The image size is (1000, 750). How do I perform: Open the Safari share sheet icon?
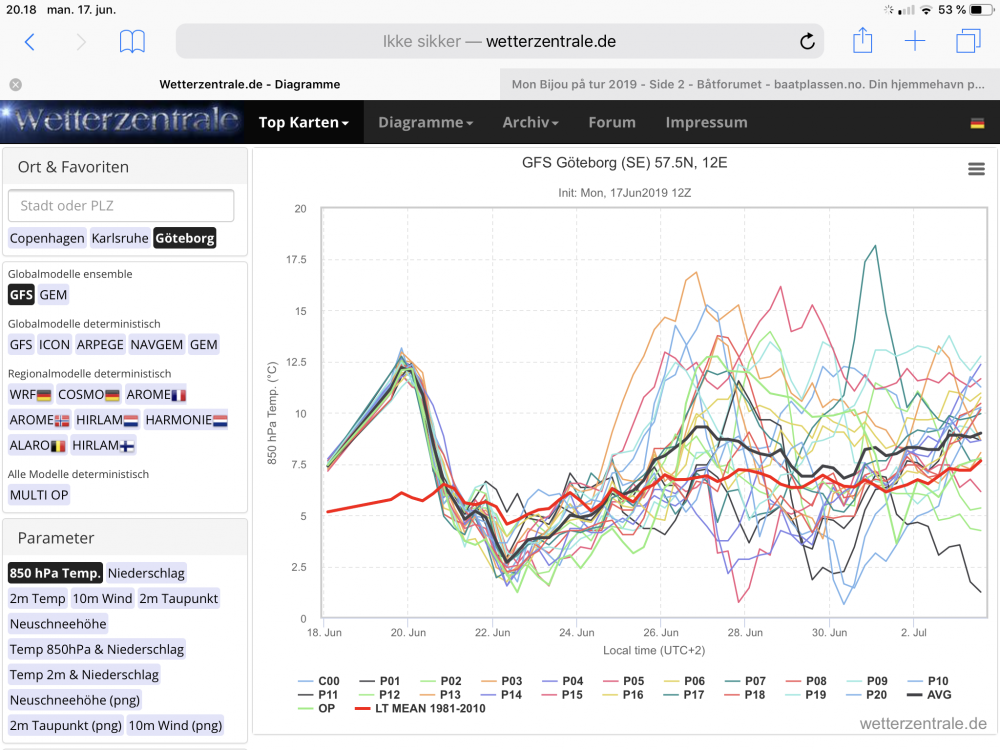862,40
